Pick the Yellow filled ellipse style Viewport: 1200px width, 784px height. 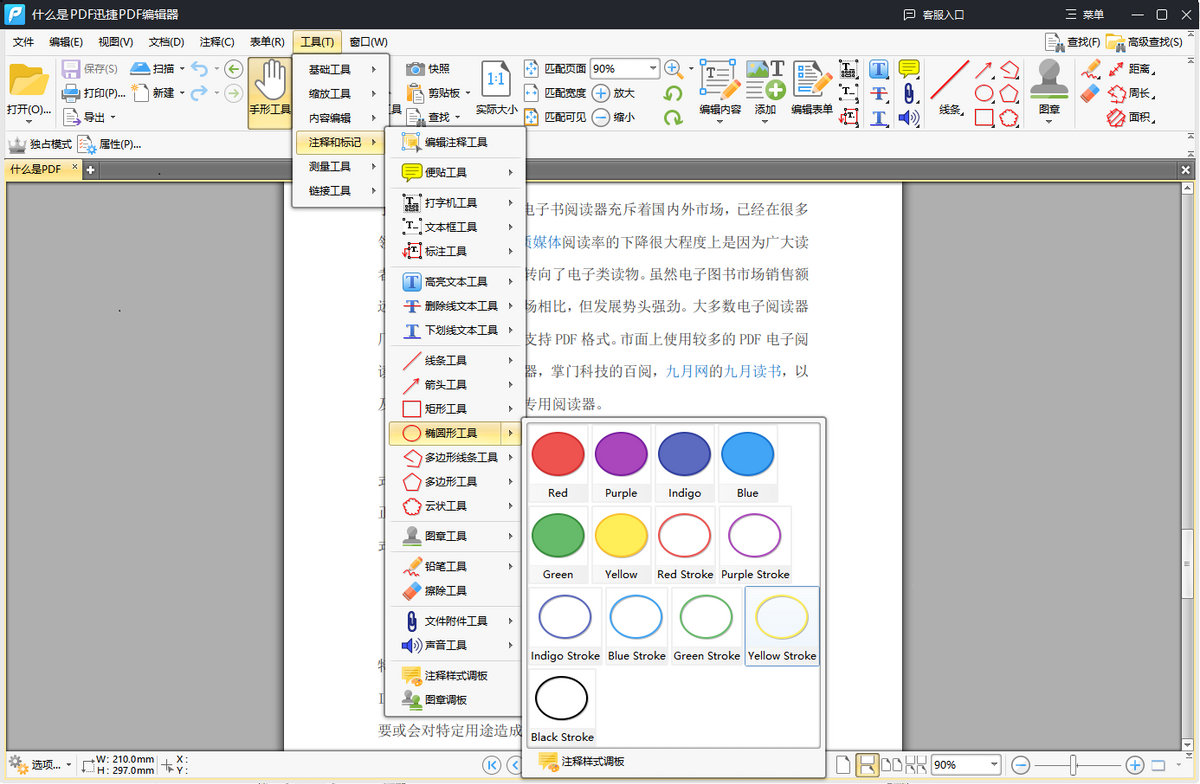coord(621,544)
